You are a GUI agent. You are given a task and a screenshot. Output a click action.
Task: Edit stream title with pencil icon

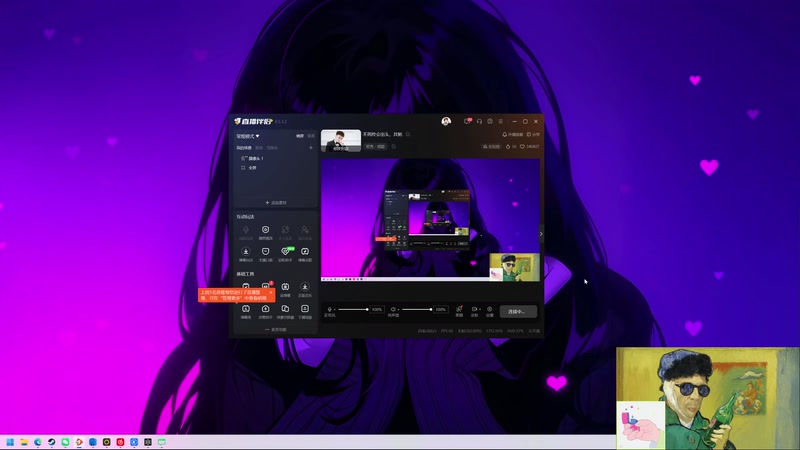pyautogui.click(x=408, y=135)
